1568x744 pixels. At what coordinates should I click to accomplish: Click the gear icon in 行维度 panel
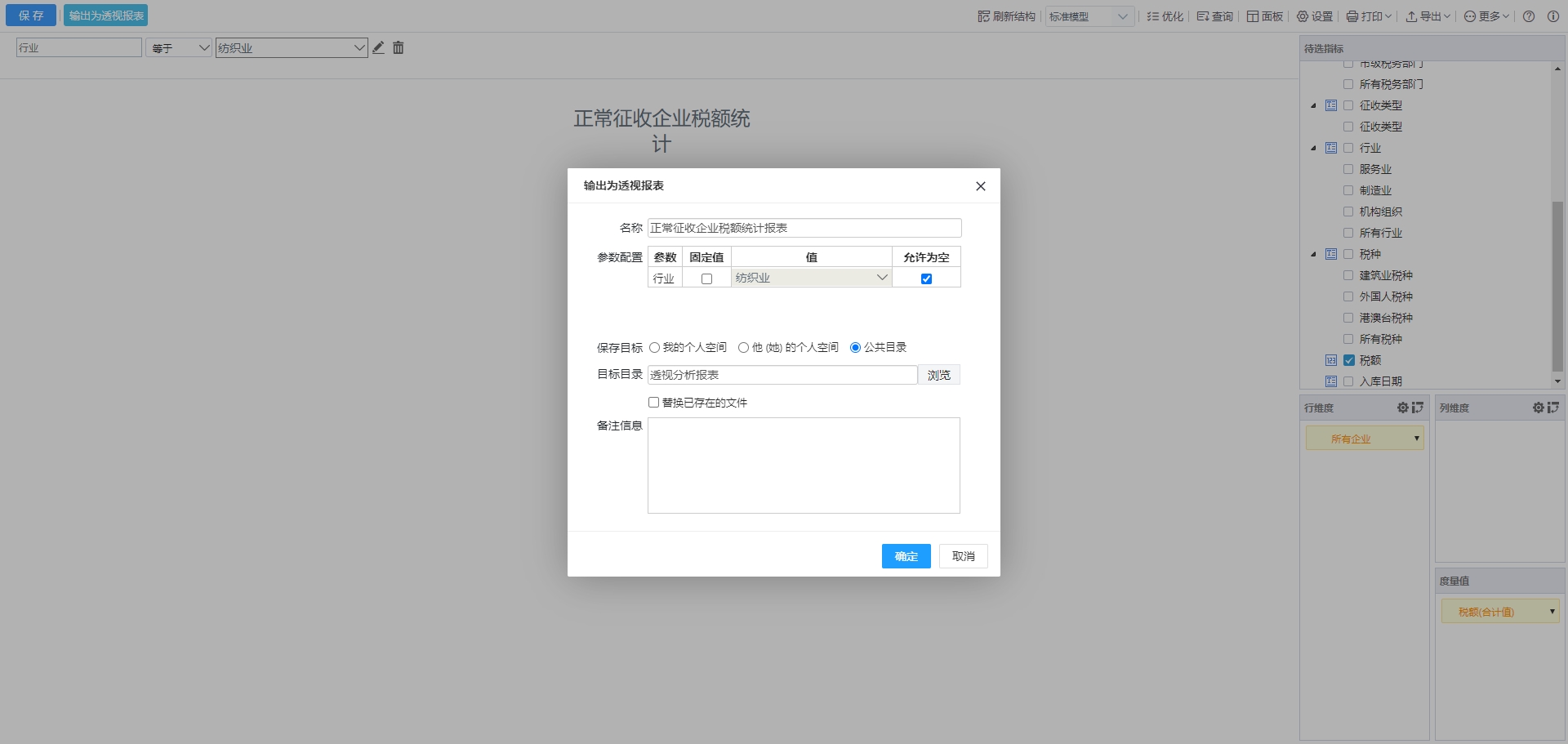[1402, 408]
